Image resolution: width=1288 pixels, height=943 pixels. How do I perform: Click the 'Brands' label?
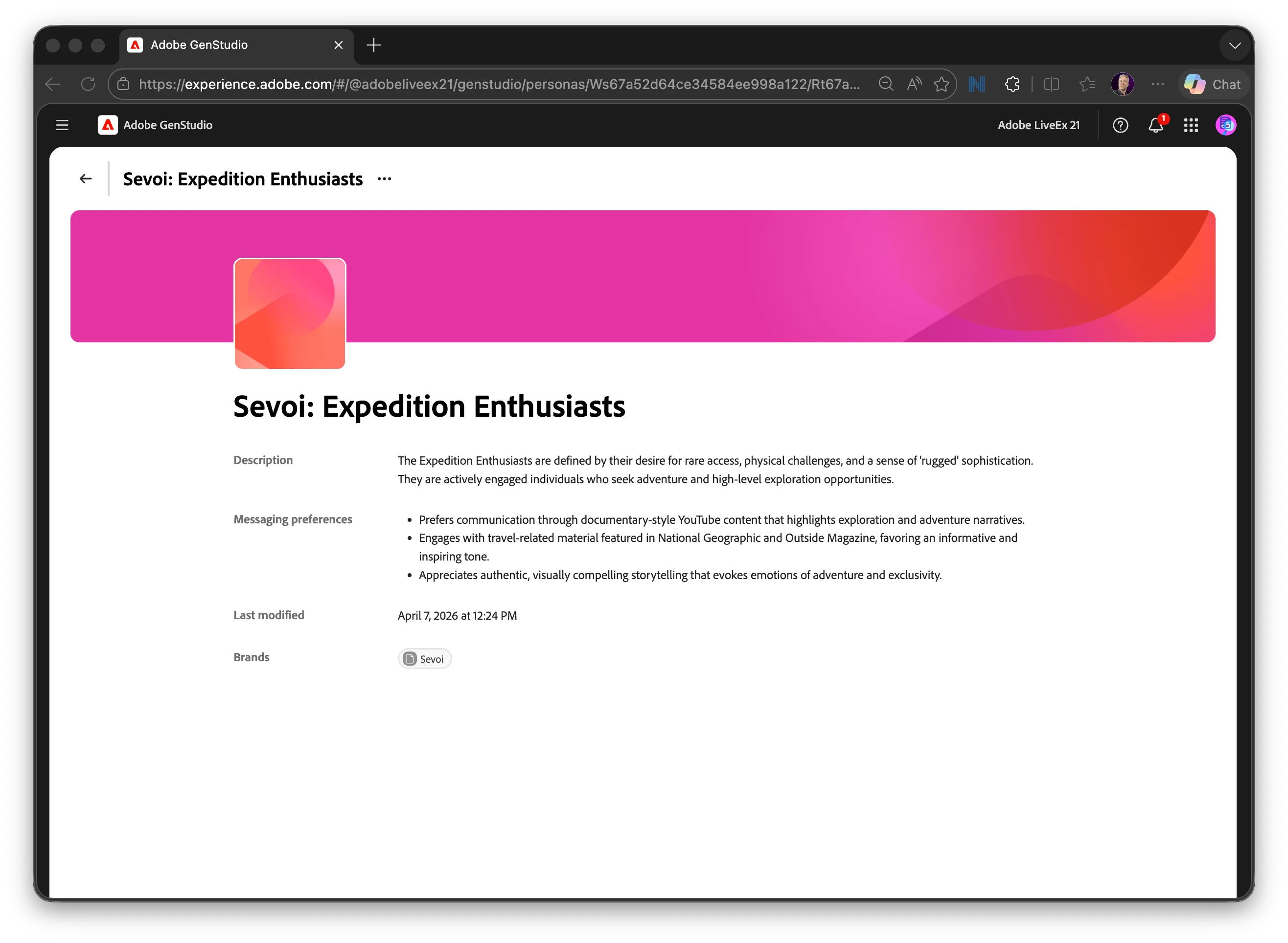tap(252, 657)
